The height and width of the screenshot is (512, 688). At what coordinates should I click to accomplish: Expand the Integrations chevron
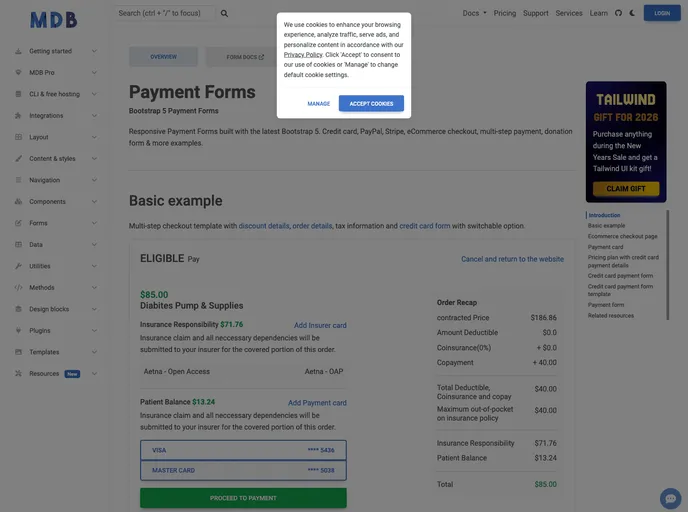pyautogui.click(x=94, y=115)
